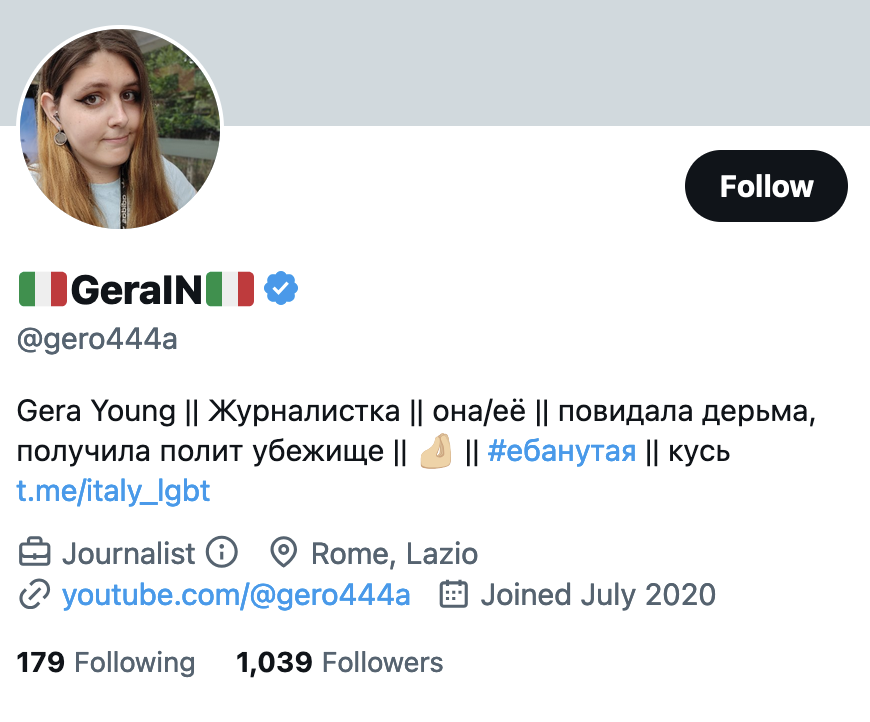This screenshot has width=870, height=722.
Task: Click the briefcase professional category icon
Action: pos(35,552)
